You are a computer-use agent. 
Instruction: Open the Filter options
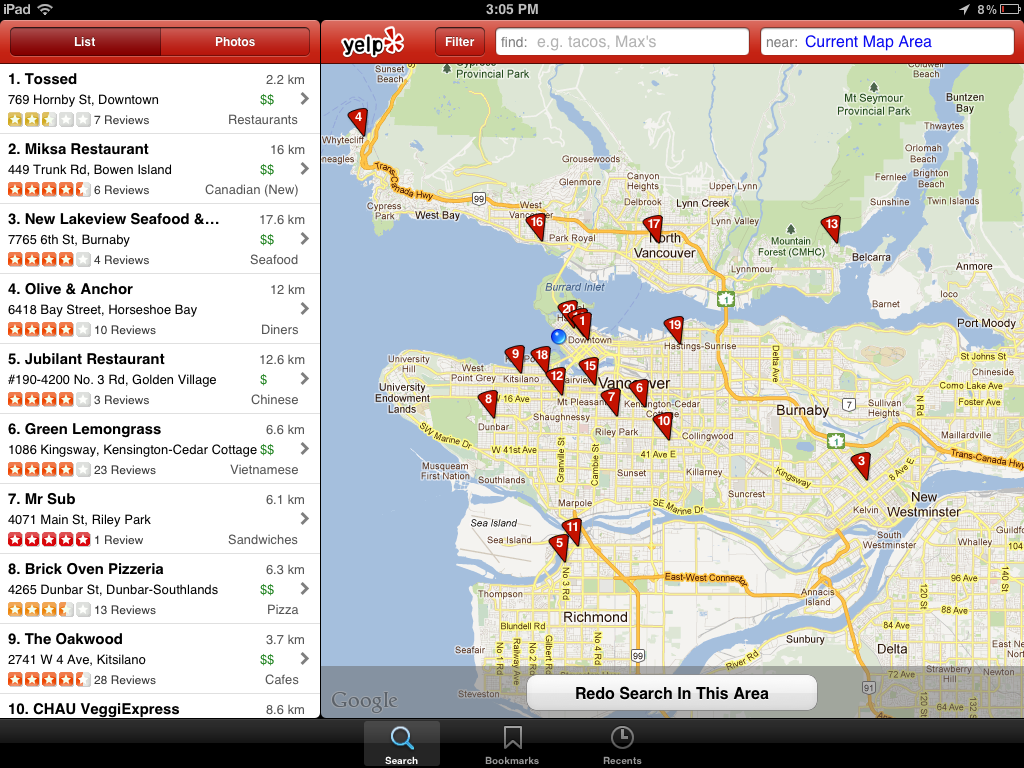pos(460,42)
